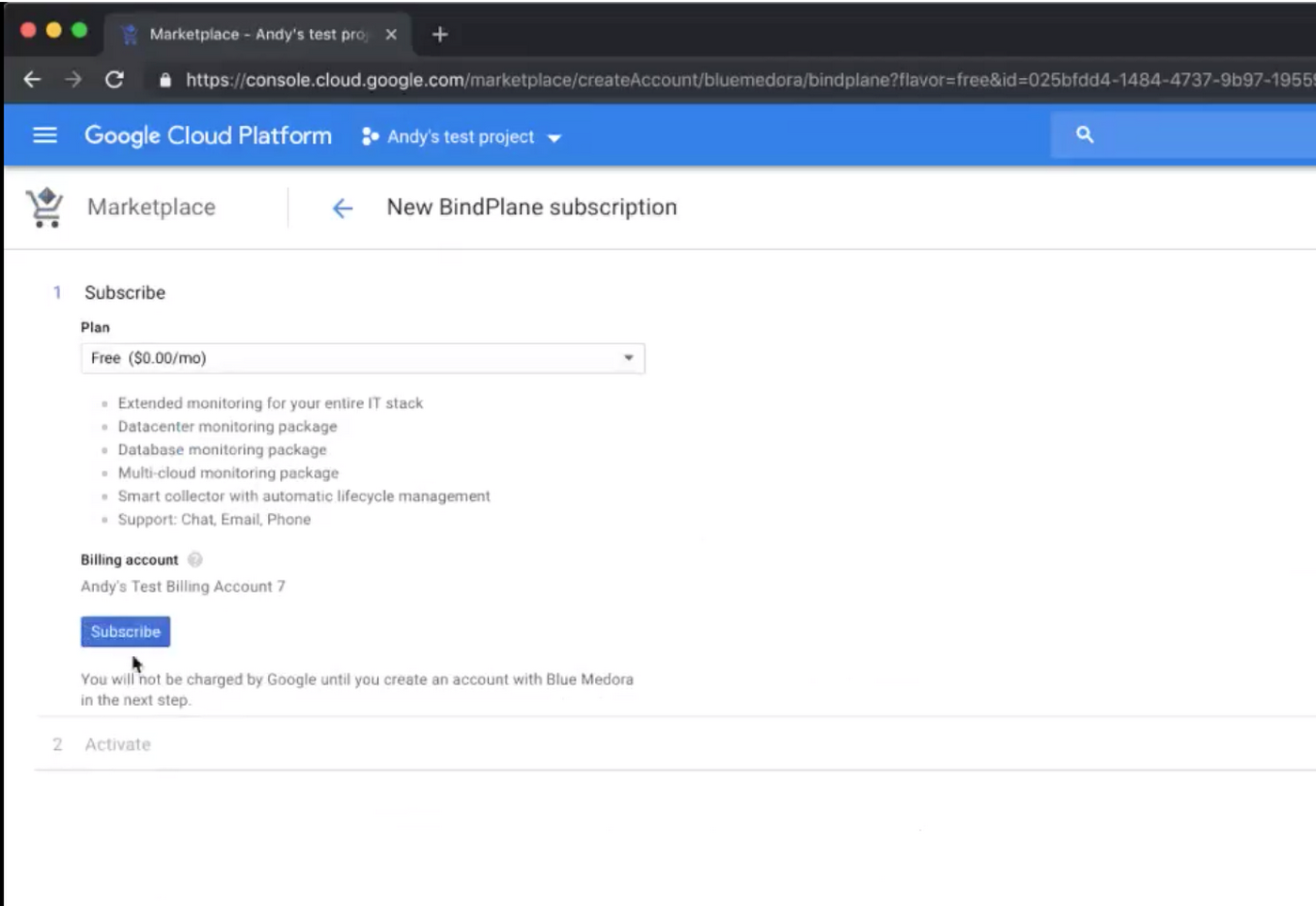Image resolution: width=1316 pixels, height=906 pixels.
Task: Click the blue Subscribe button
Action: click(125, 632)
